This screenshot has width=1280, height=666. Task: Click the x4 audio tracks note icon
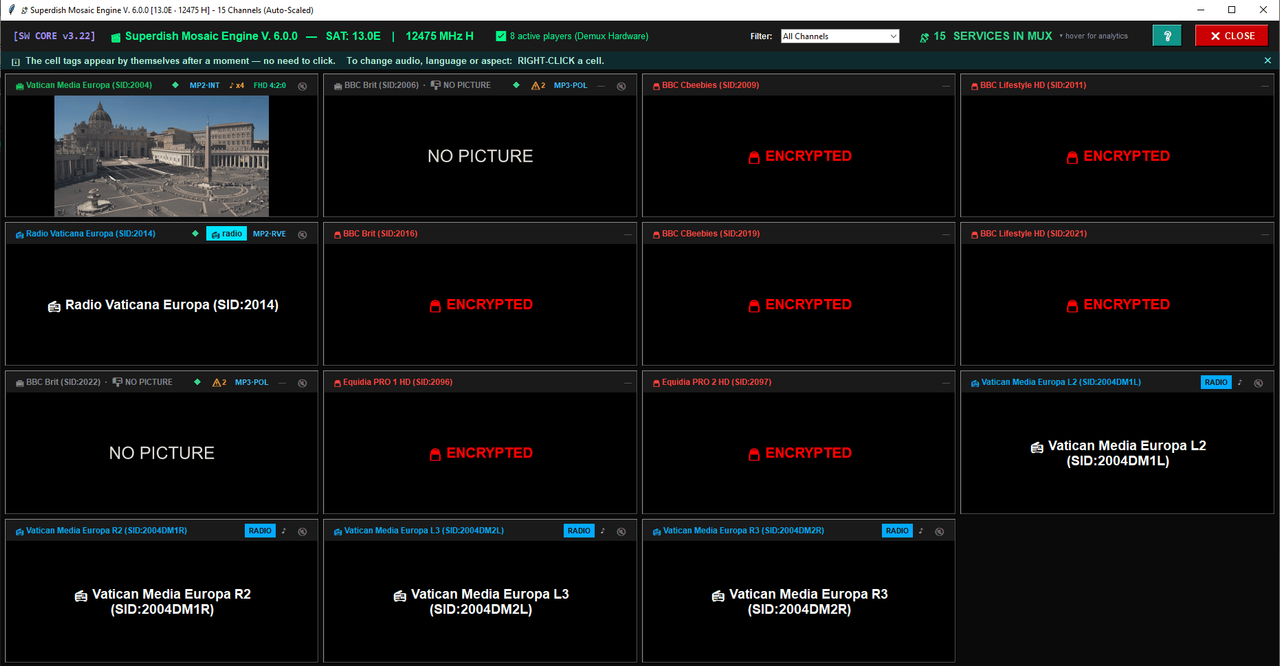[237, 86]
